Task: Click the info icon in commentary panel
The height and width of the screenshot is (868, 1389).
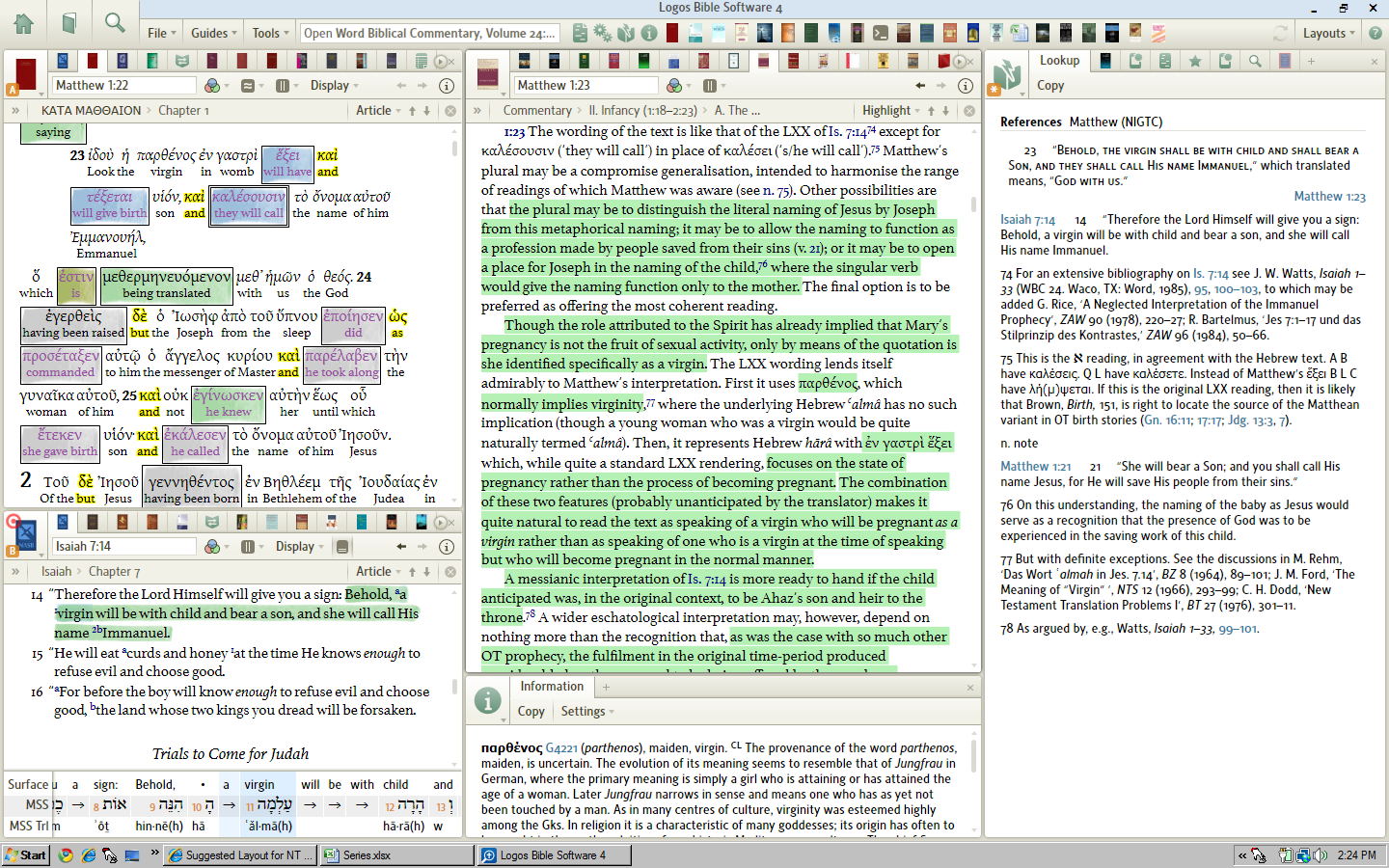Action: tap(966, 86)
